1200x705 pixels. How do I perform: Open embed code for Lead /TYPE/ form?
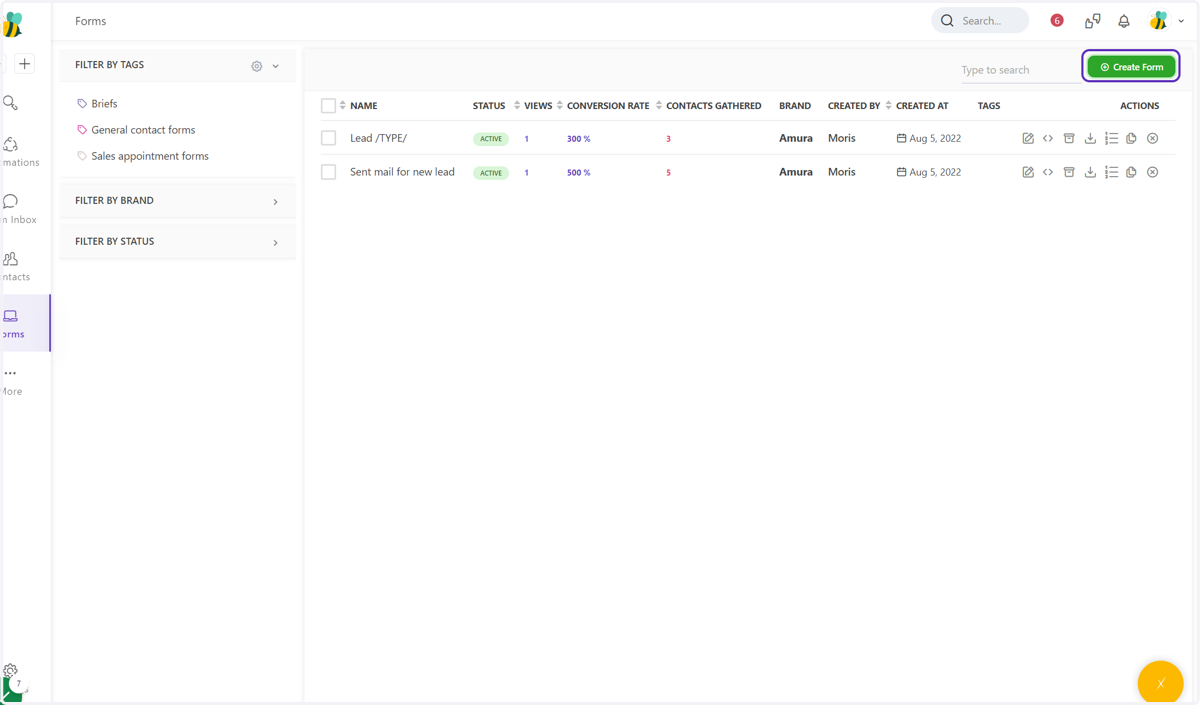pyautogui.click(x=1048, y=139)
